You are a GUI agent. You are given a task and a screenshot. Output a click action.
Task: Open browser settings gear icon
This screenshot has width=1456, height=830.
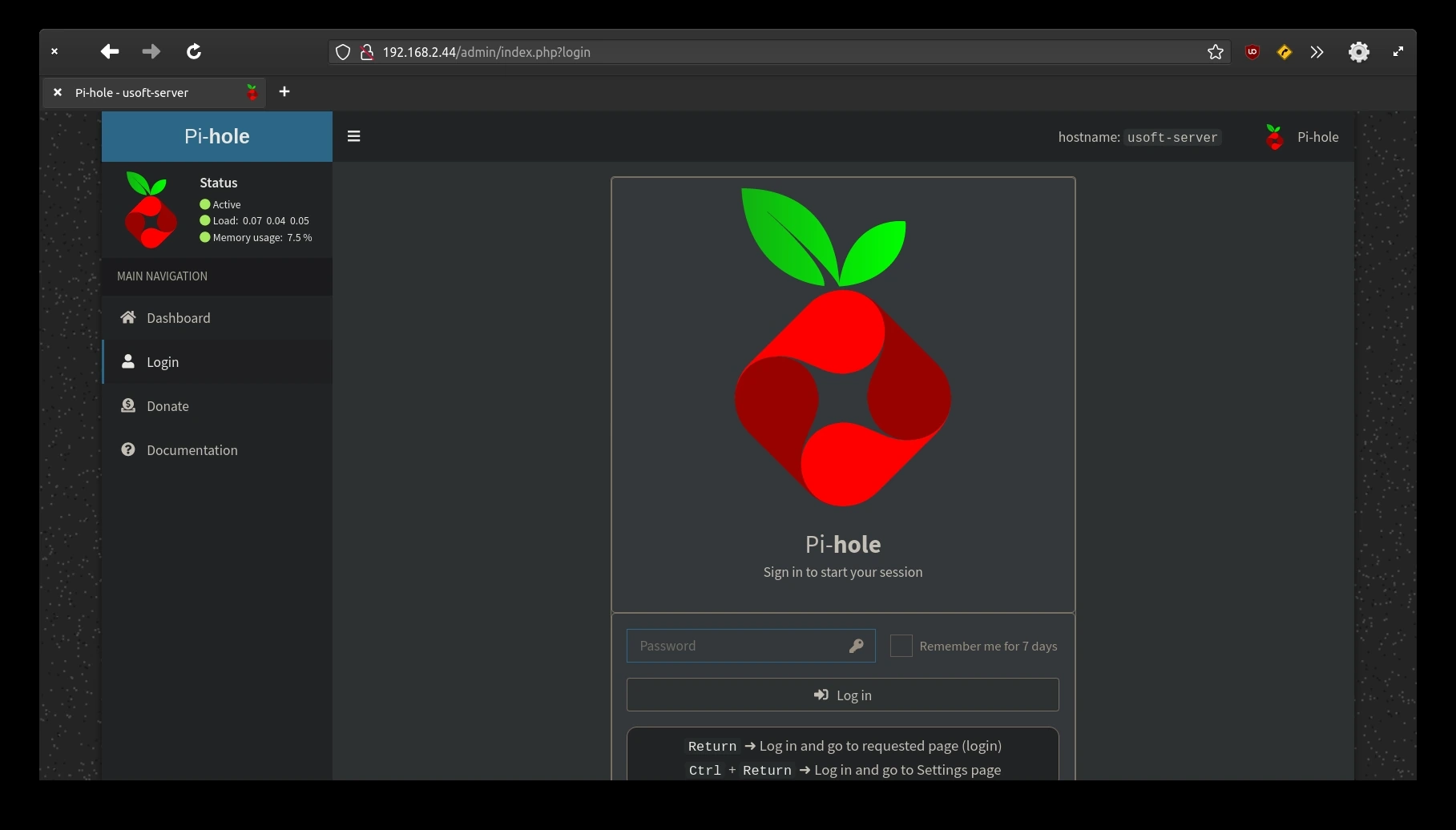(x=1359, y=52)
